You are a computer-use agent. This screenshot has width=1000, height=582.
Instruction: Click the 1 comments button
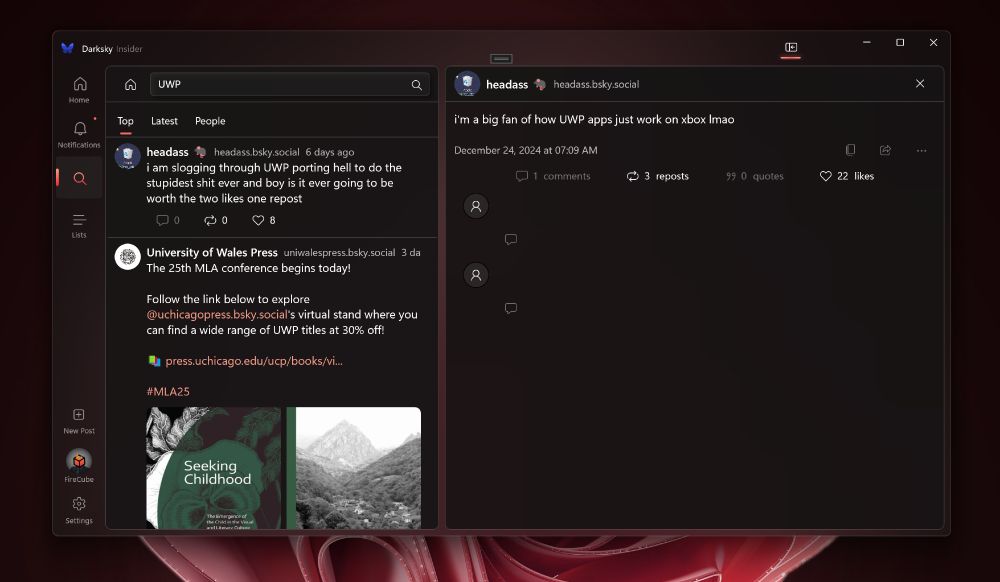point(553,176)
